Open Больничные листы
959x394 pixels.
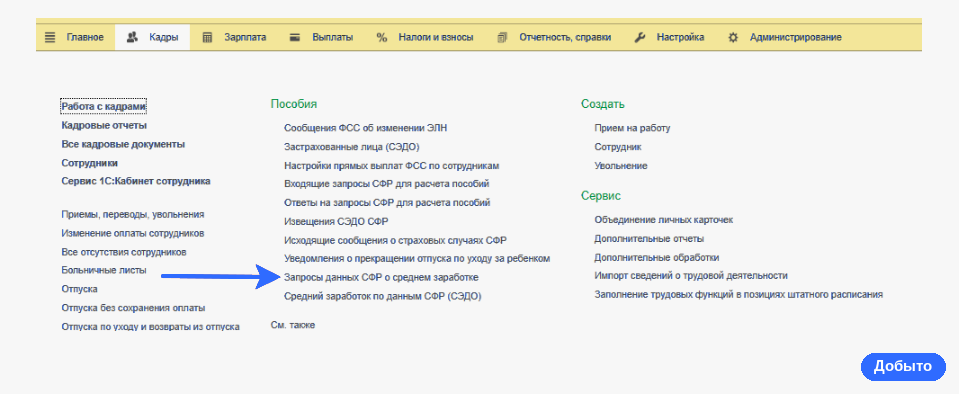104,270
